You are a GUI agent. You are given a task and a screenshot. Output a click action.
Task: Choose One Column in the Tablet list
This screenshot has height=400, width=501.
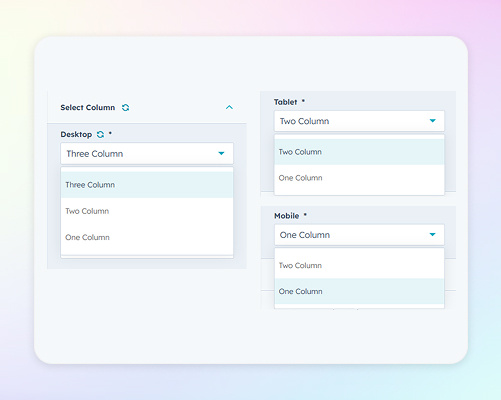359,178
